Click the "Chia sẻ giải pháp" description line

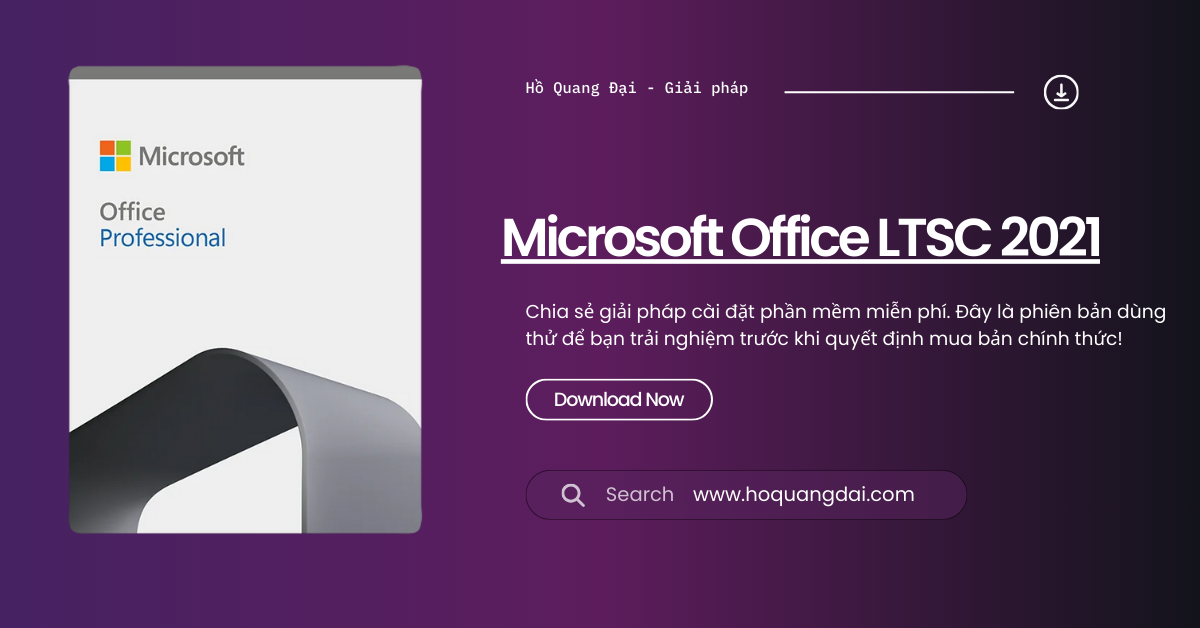click(x=845, y=312)
